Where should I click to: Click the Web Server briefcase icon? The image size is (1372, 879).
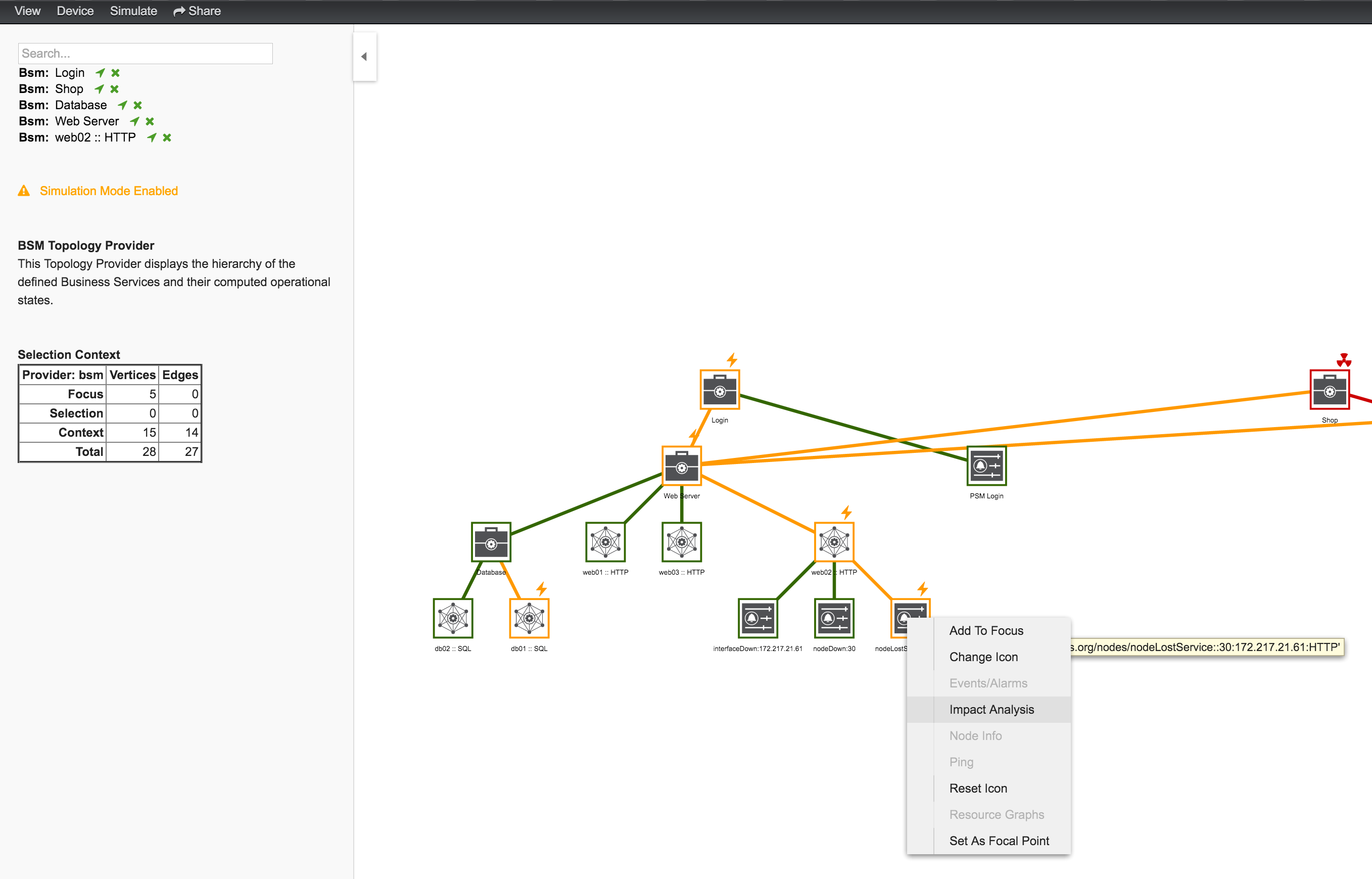pos(682,467)
